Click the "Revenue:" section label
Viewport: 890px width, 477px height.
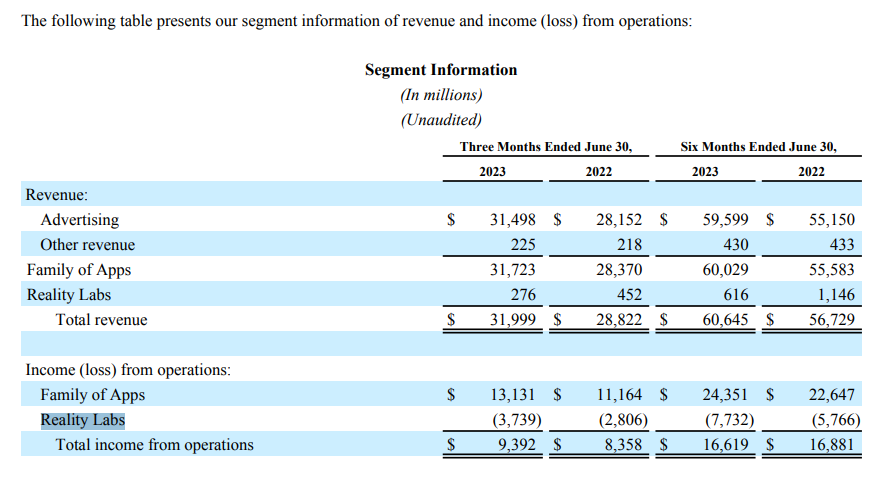56,195
